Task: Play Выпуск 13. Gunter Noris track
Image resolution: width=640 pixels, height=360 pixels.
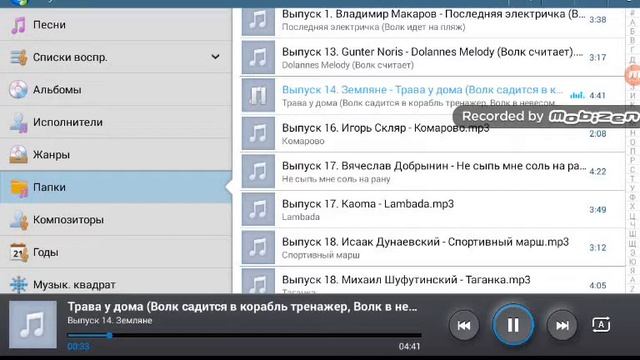Action: [x=433, y=58]
